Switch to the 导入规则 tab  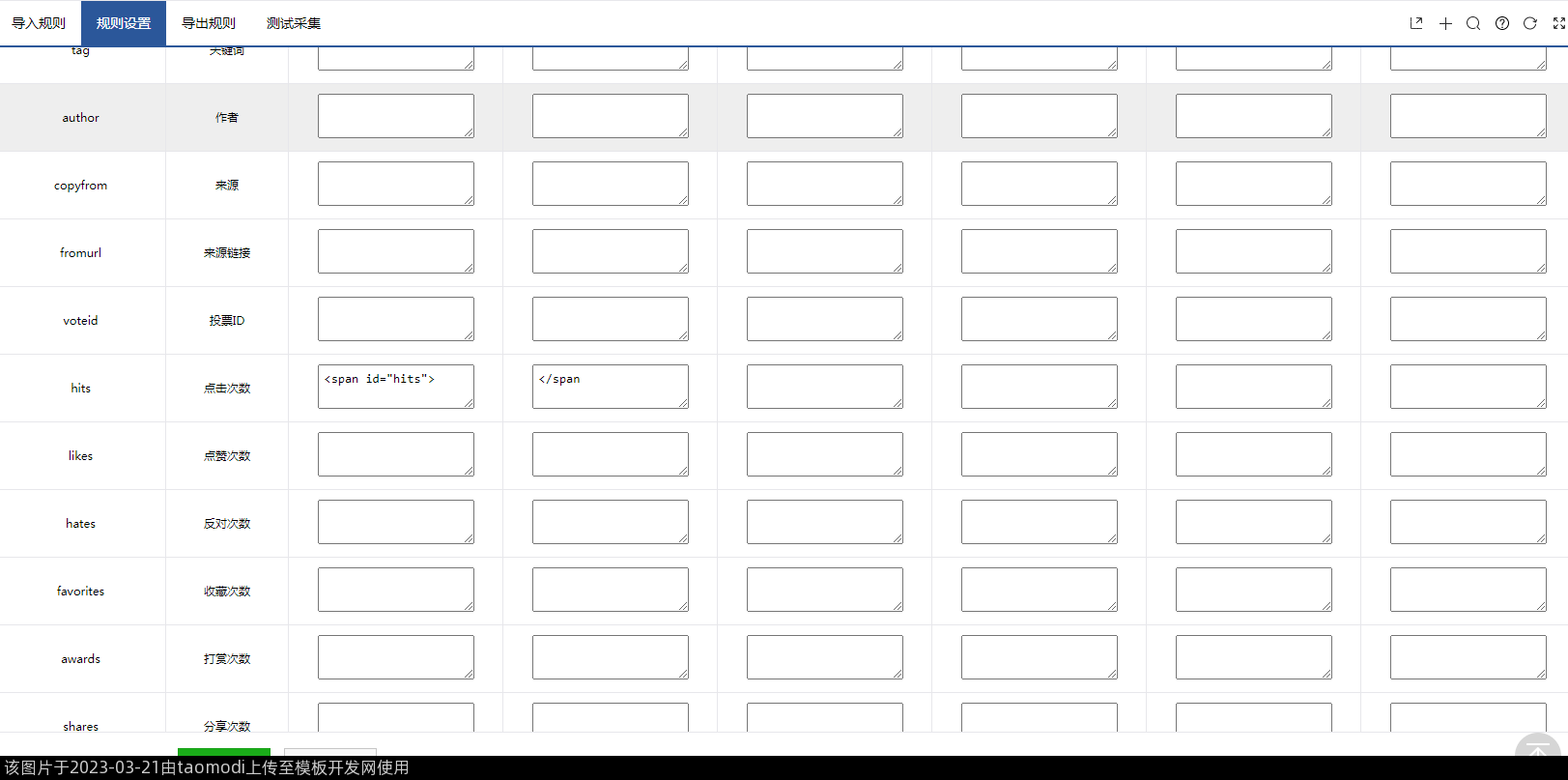(39, 23)
